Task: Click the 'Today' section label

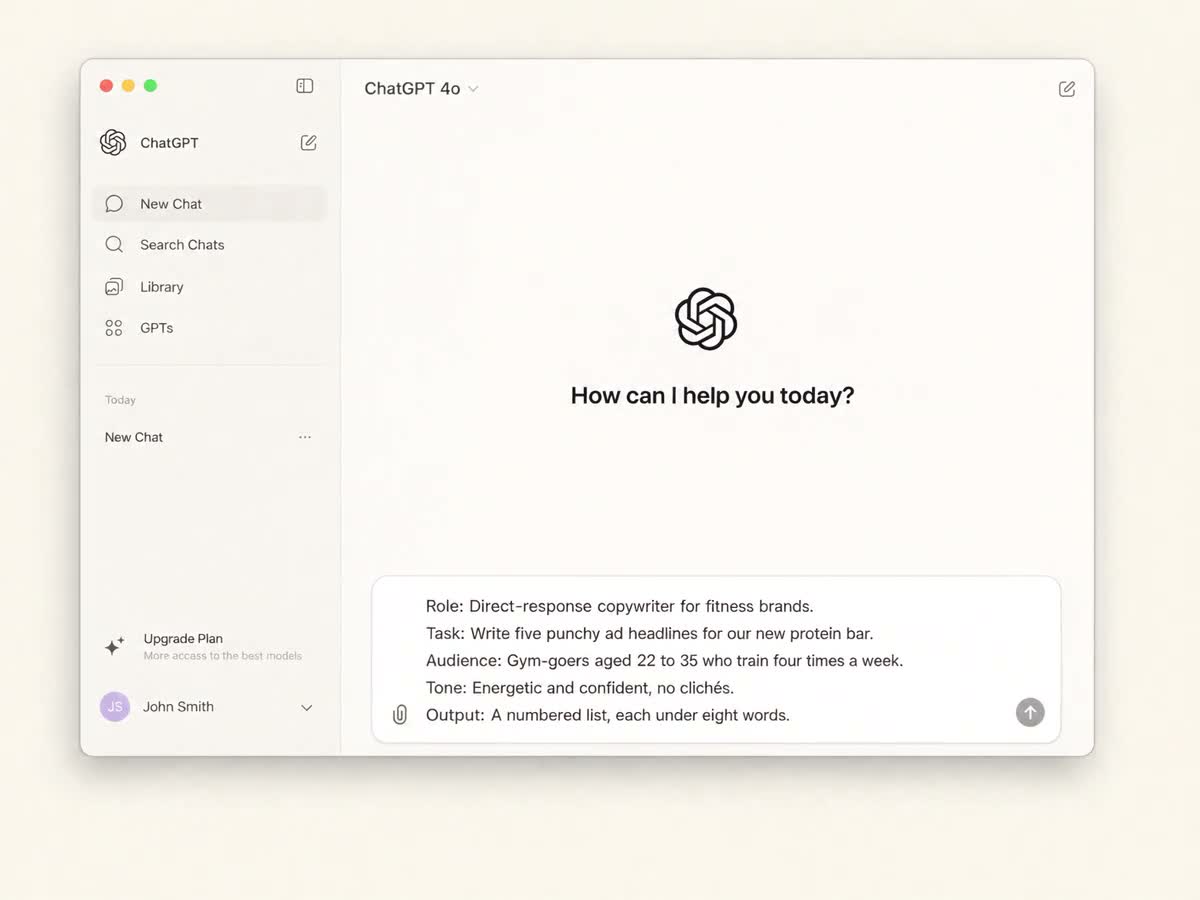Action: (x=120, y=400)
